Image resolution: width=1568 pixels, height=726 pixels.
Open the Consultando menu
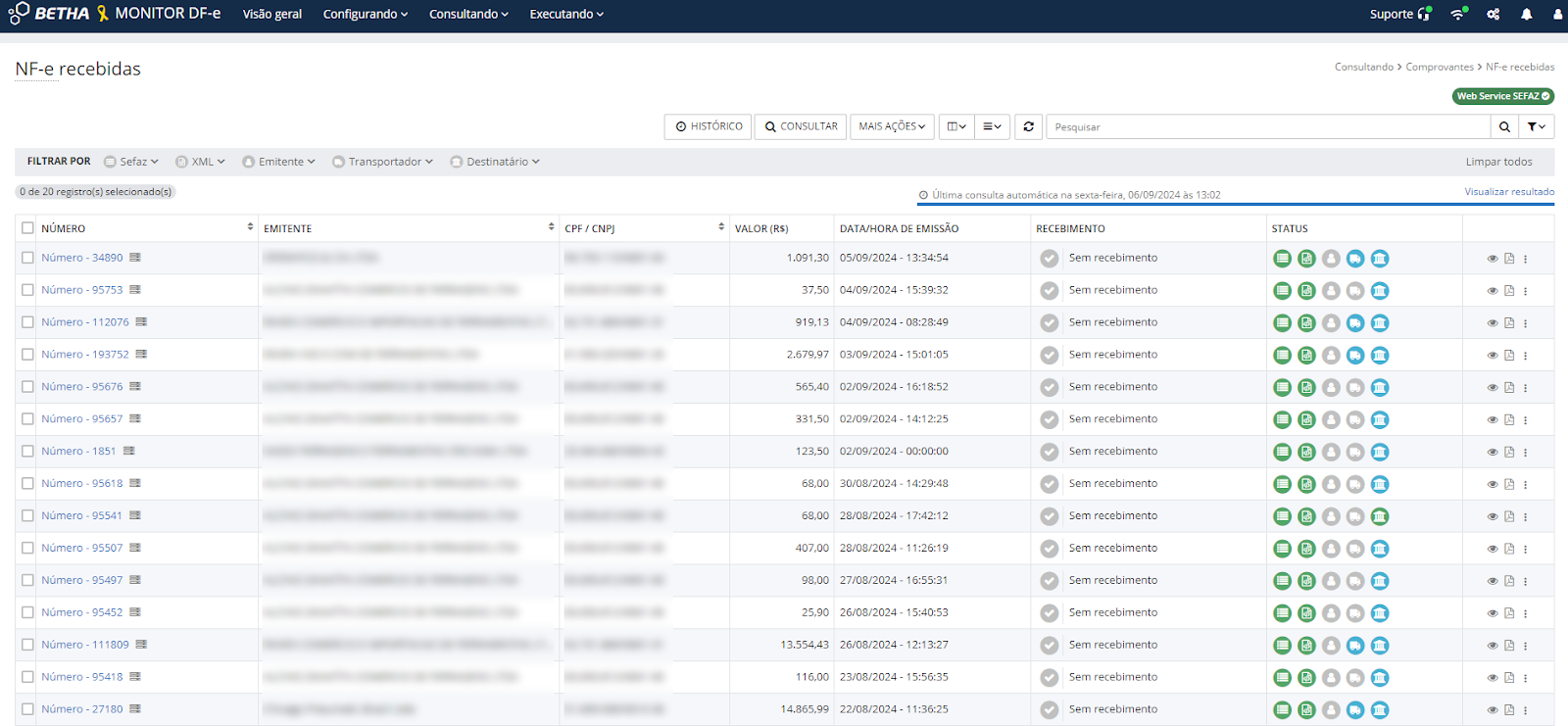pos(468,14)
